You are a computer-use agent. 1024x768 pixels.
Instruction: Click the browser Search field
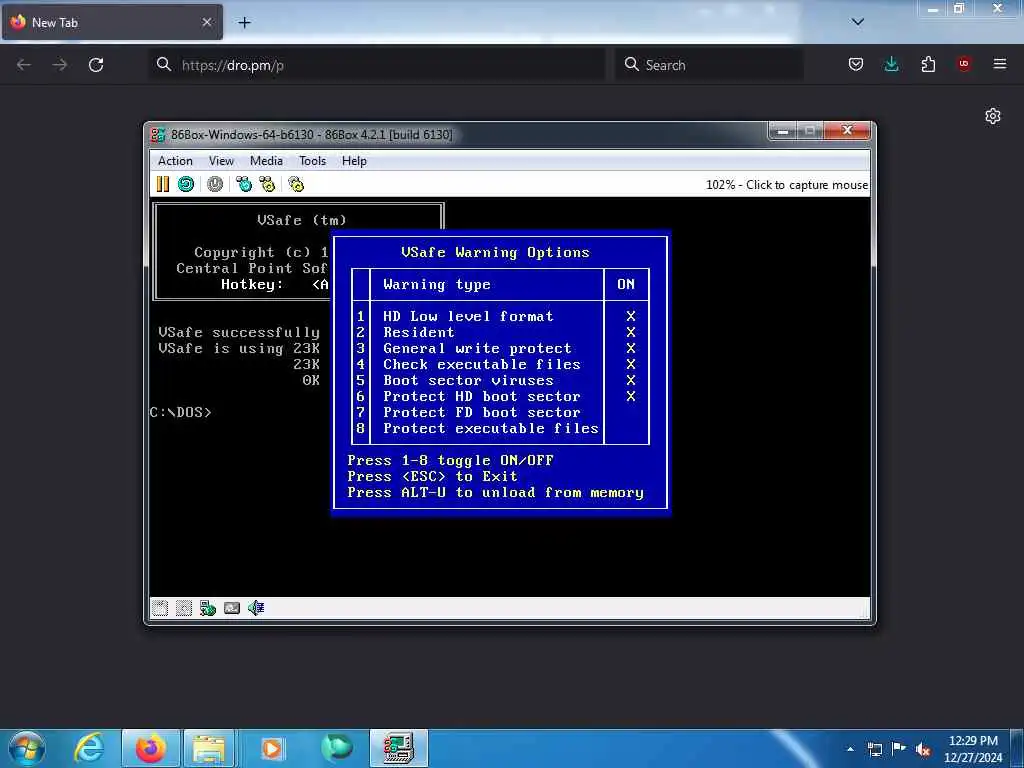(x=709, y=65)
